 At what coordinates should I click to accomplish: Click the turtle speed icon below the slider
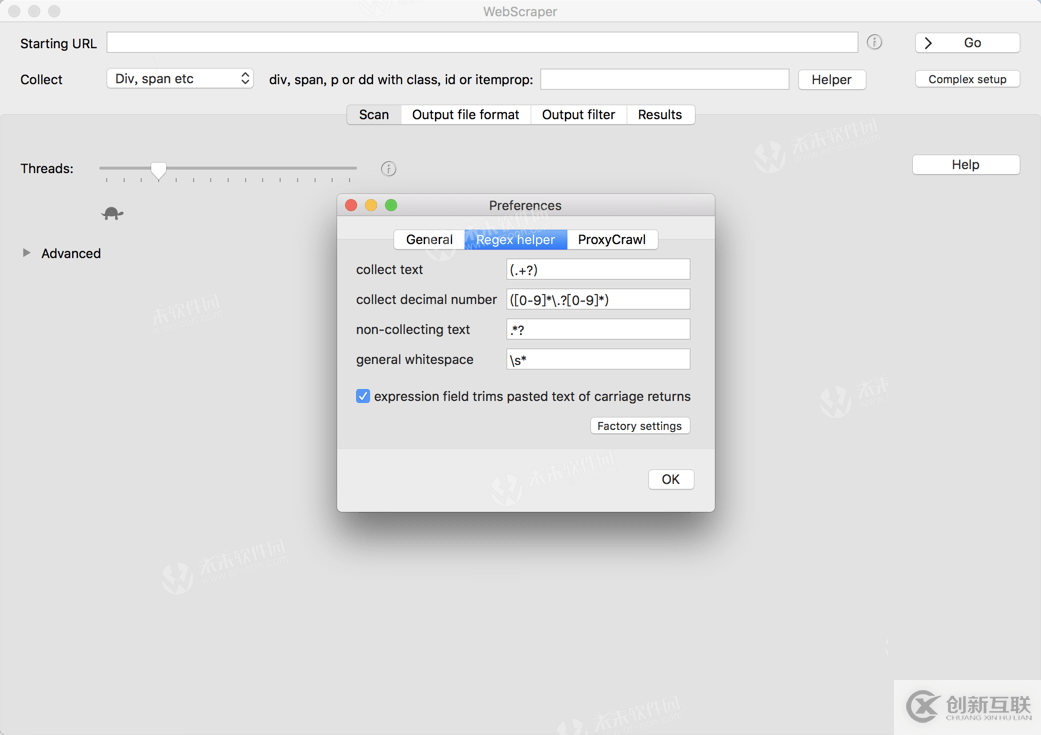pyautogui.click(x=112, y=213)
